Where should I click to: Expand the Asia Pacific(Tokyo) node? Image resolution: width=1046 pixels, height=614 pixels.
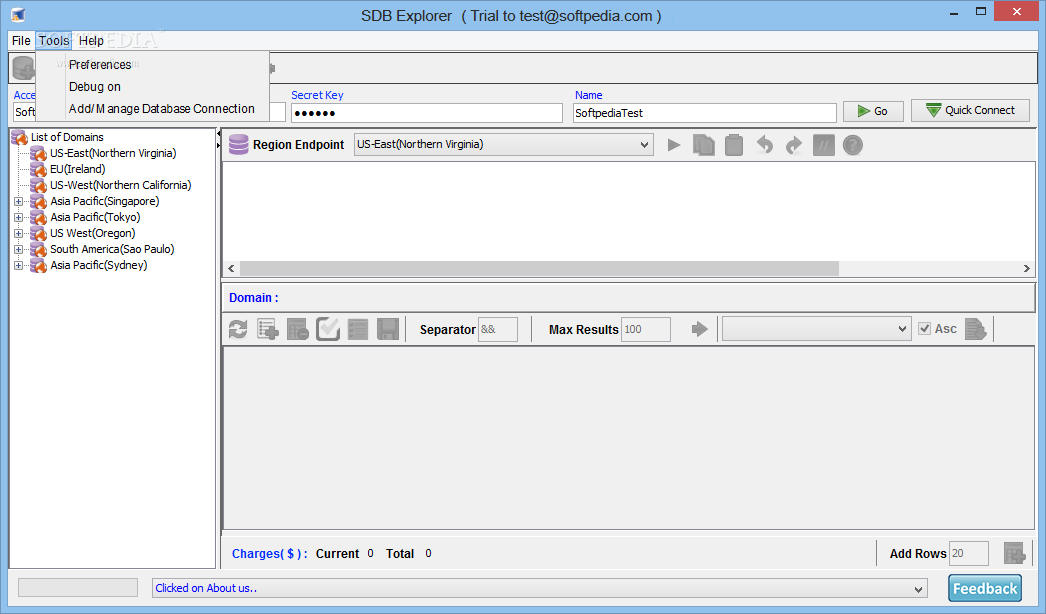[19, 217]
